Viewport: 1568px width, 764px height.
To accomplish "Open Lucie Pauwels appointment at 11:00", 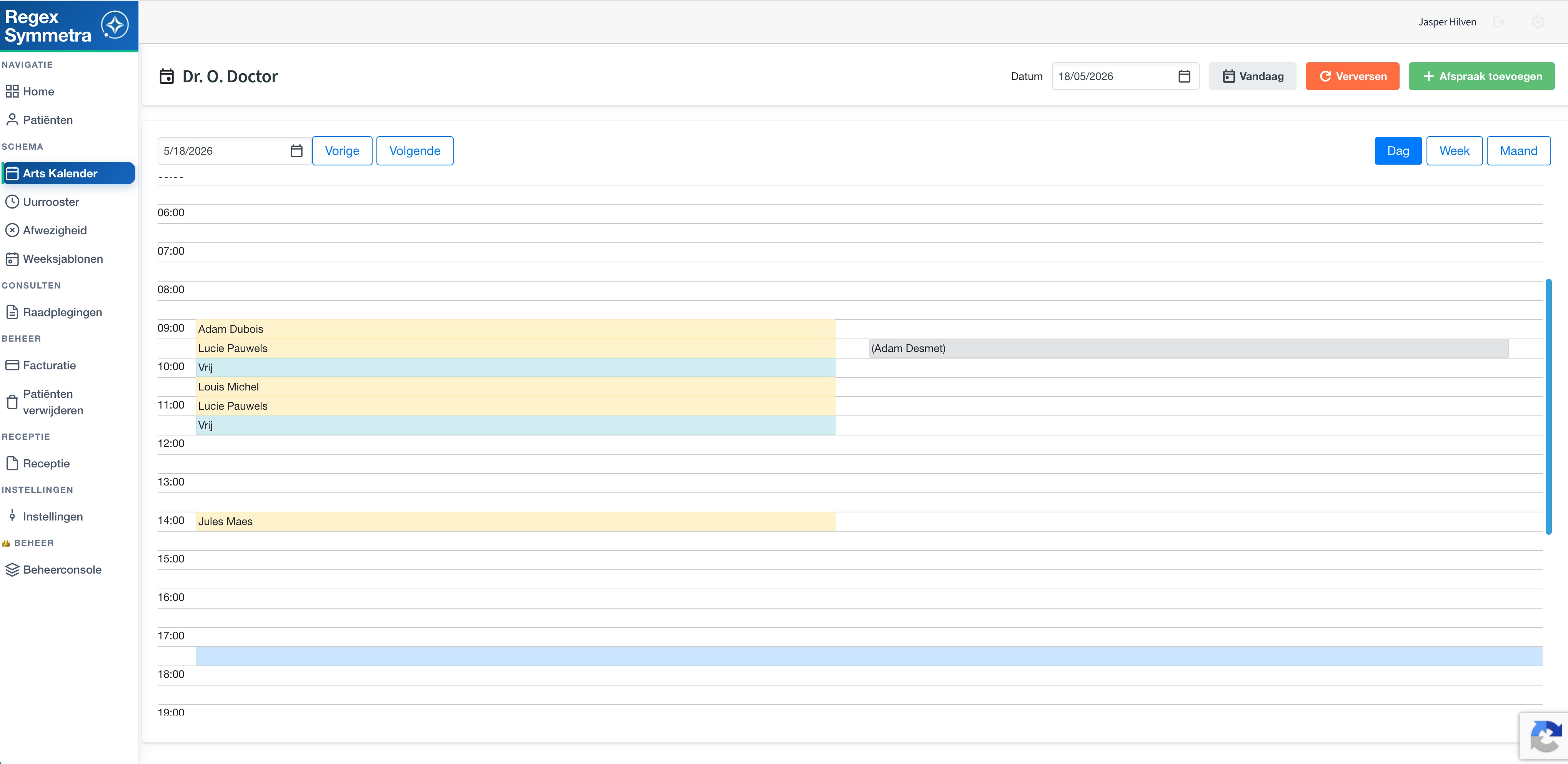I will click(516, 406).
